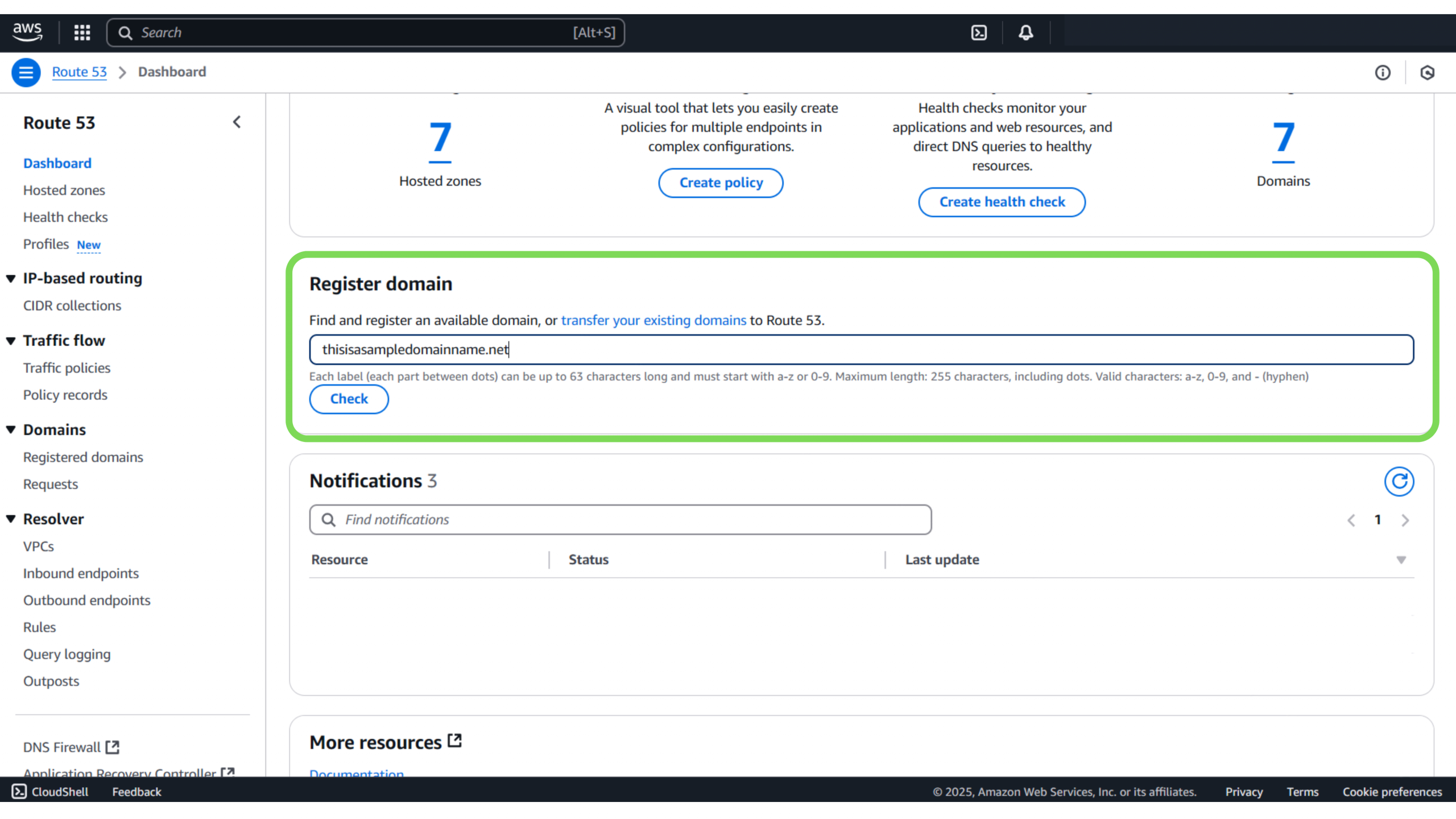Open Profiles in the sidebar

(46, 244)
